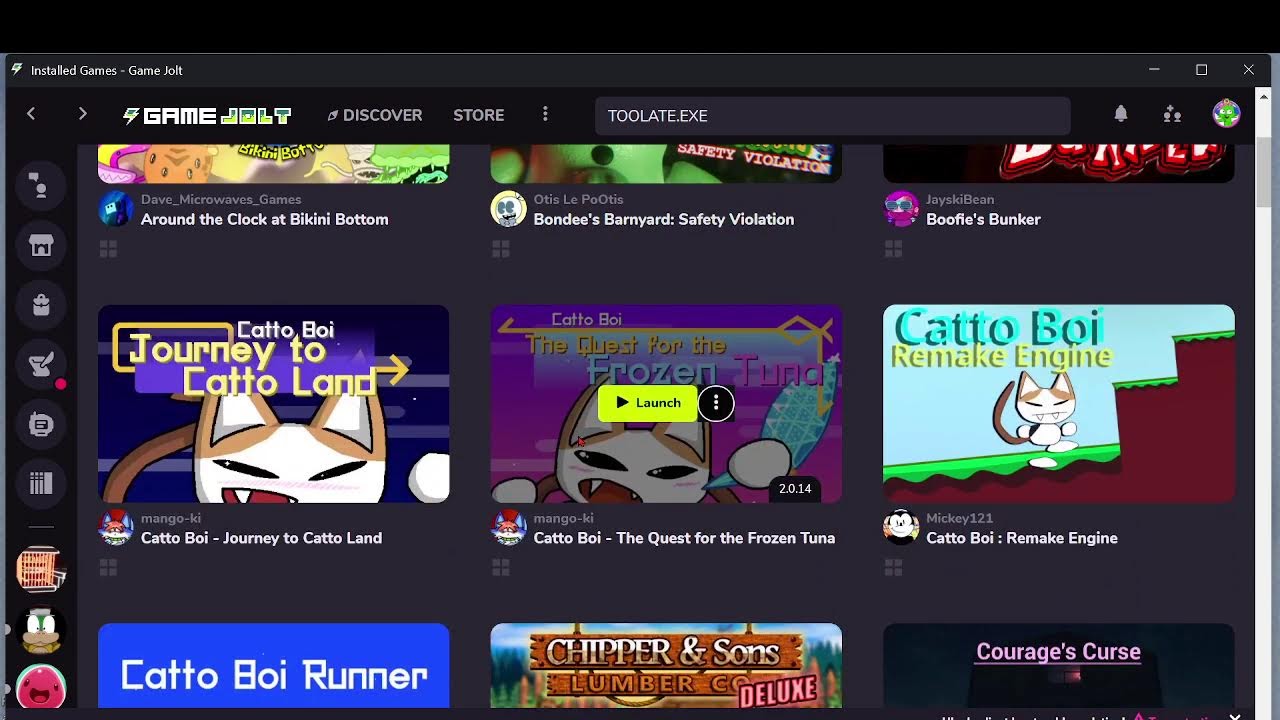Launch Catto Boi - The Quest for the Frozen Tuna
Viewport: 1280px width, 720px height.
point(648,403)
